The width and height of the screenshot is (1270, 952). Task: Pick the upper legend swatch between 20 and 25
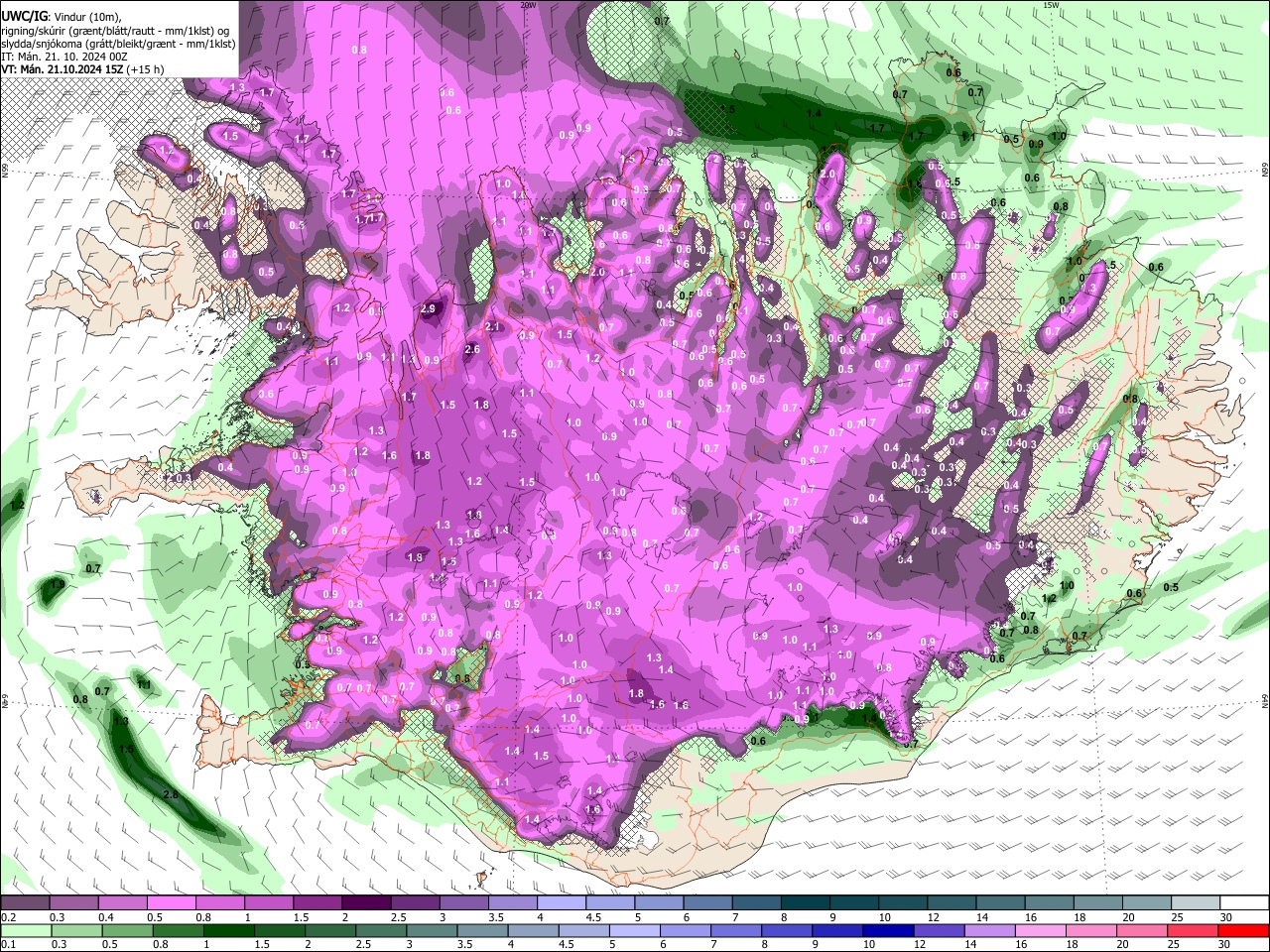pyautogui.click(x=1146, y=902)
